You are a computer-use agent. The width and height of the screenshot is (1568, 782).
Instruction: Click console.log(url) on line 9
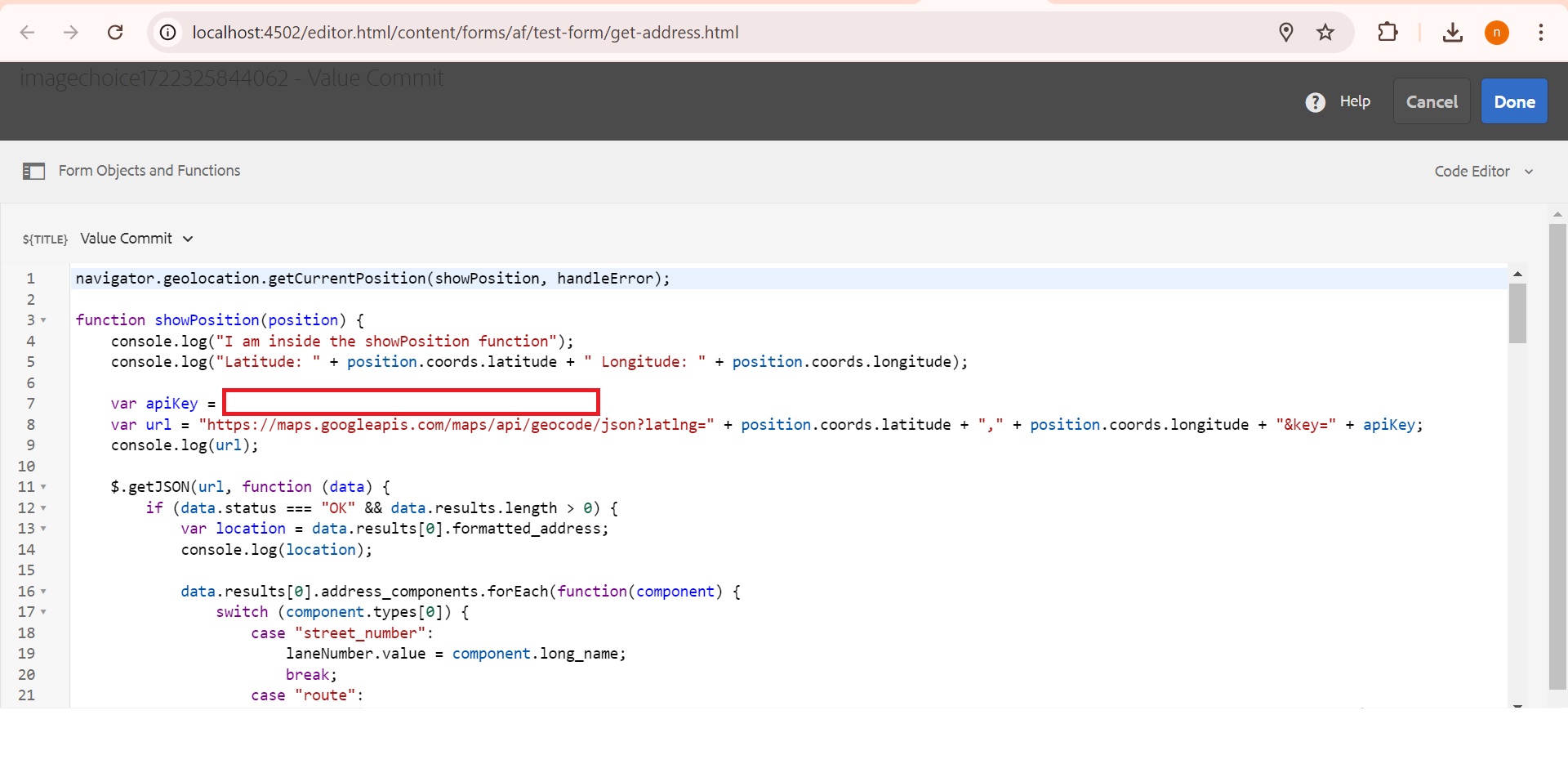click(x=185, y=445)
